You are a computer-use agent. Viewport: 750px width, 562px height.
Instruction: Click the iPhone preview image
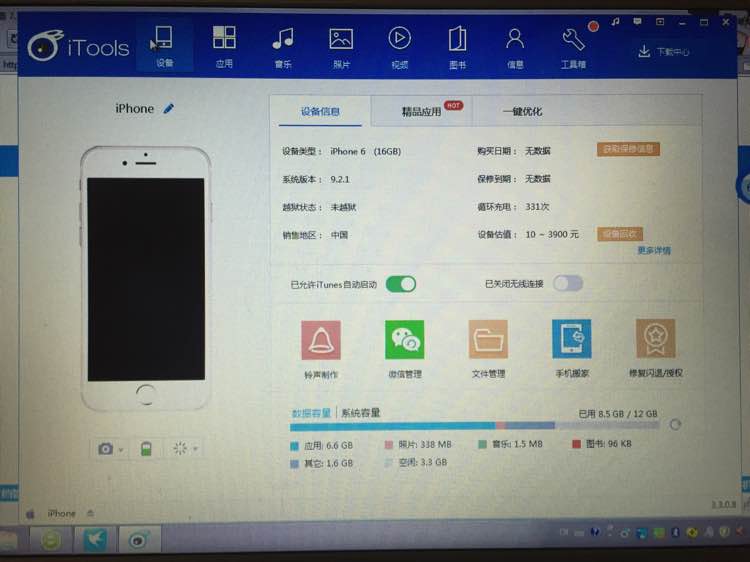point(146,279)
